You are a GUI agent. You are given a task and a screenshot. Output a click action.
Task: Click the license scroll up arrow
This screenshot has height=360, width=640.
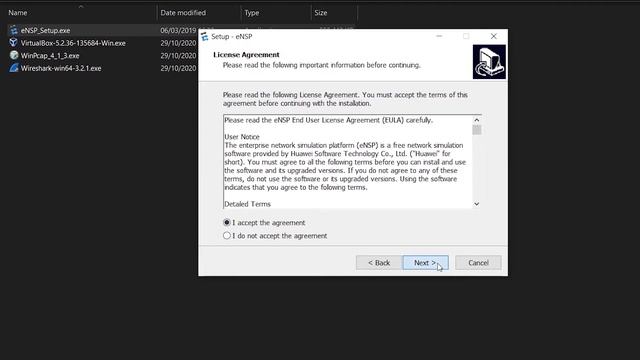point(476,120)
